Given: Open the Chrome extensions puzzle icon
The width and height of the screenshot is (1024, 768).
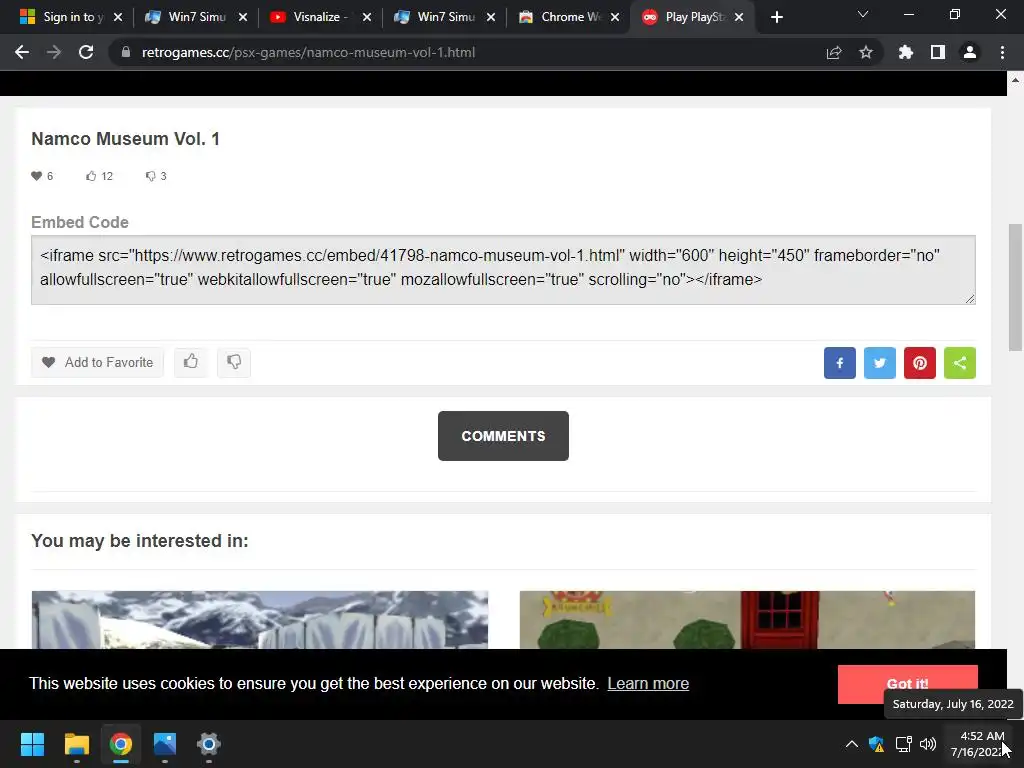Looking at the screenshot, I should pos(906,52).
